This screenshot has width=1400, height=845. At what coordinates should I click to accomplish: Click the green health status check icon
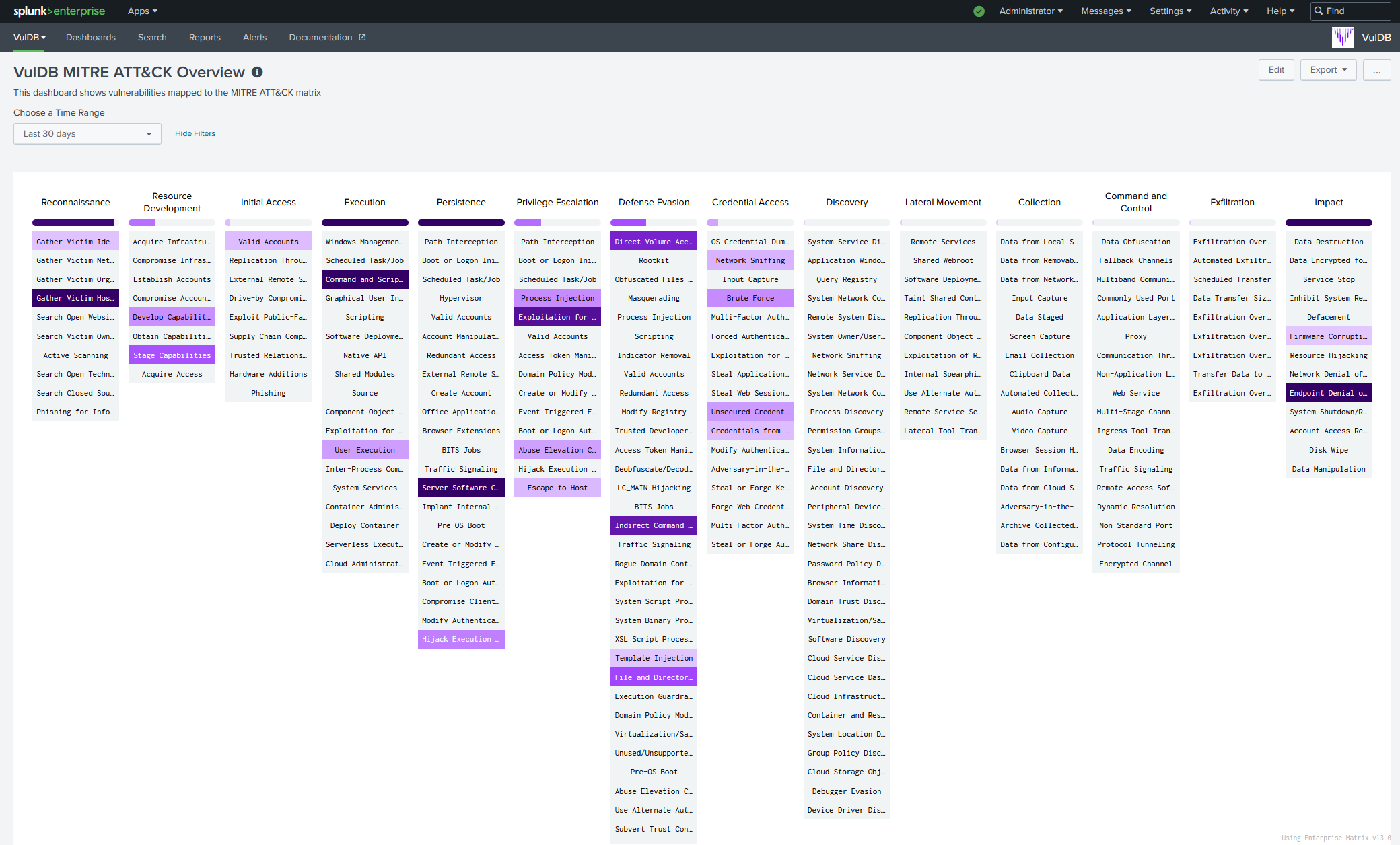979,11
